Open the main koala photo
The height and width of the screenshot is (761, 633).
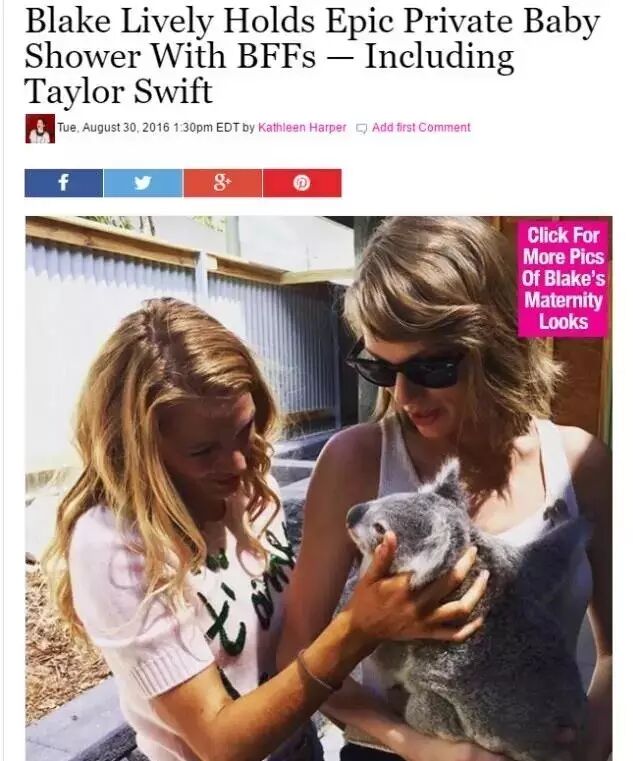point(319,488)
